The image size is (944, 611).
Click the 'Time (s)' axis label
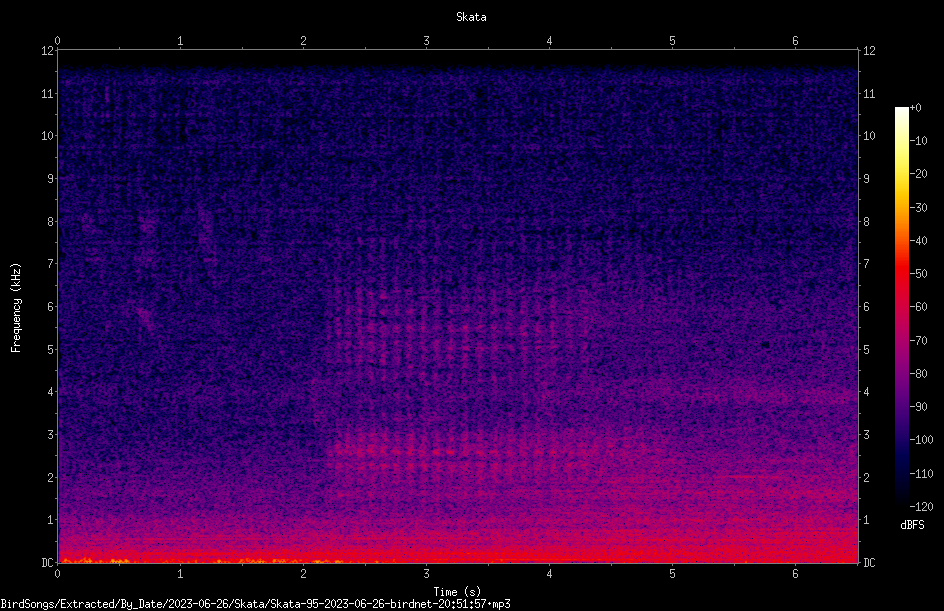(x=457, y=592)
